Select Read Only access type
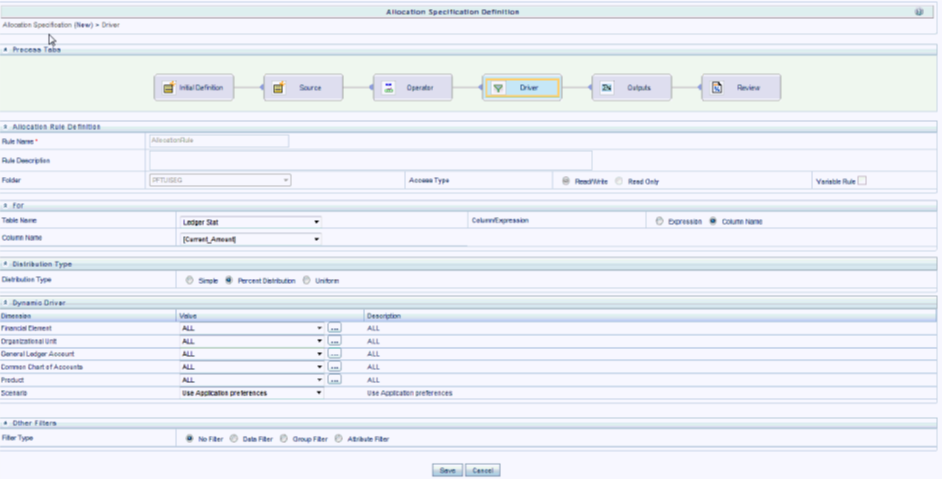Image resolution: width=942 pixels, height=479 pixels. click(619, 181)
